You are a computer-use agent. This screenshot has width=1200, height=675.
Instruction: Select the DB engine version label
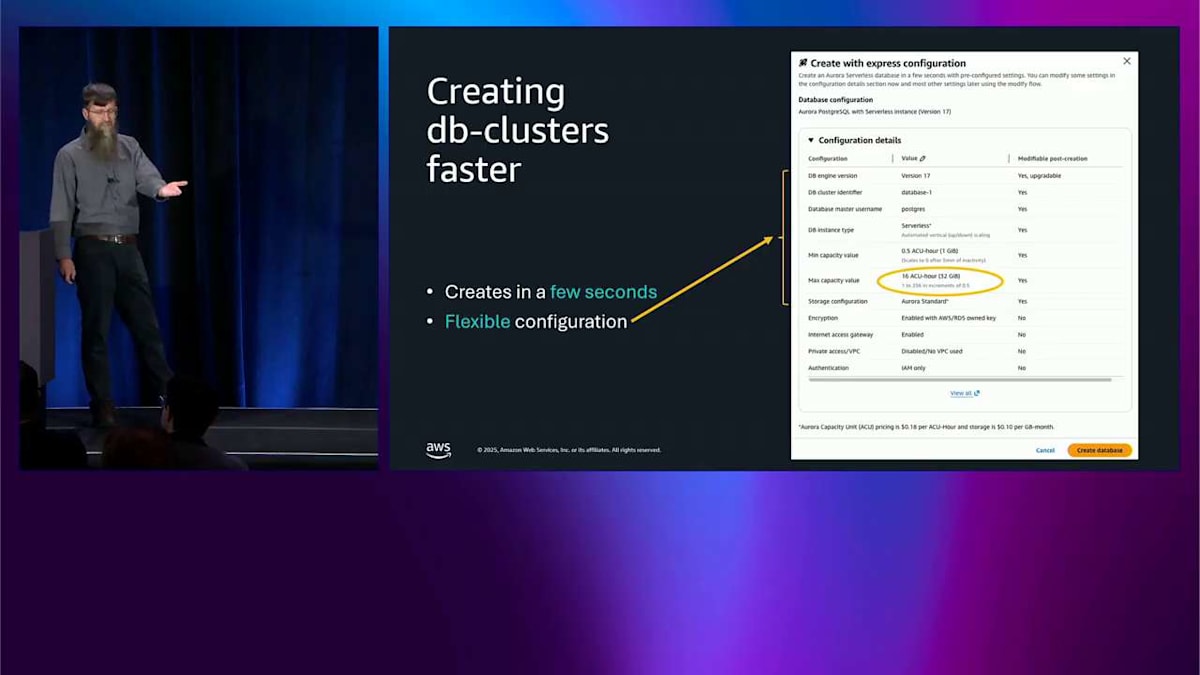pos(832,175)
